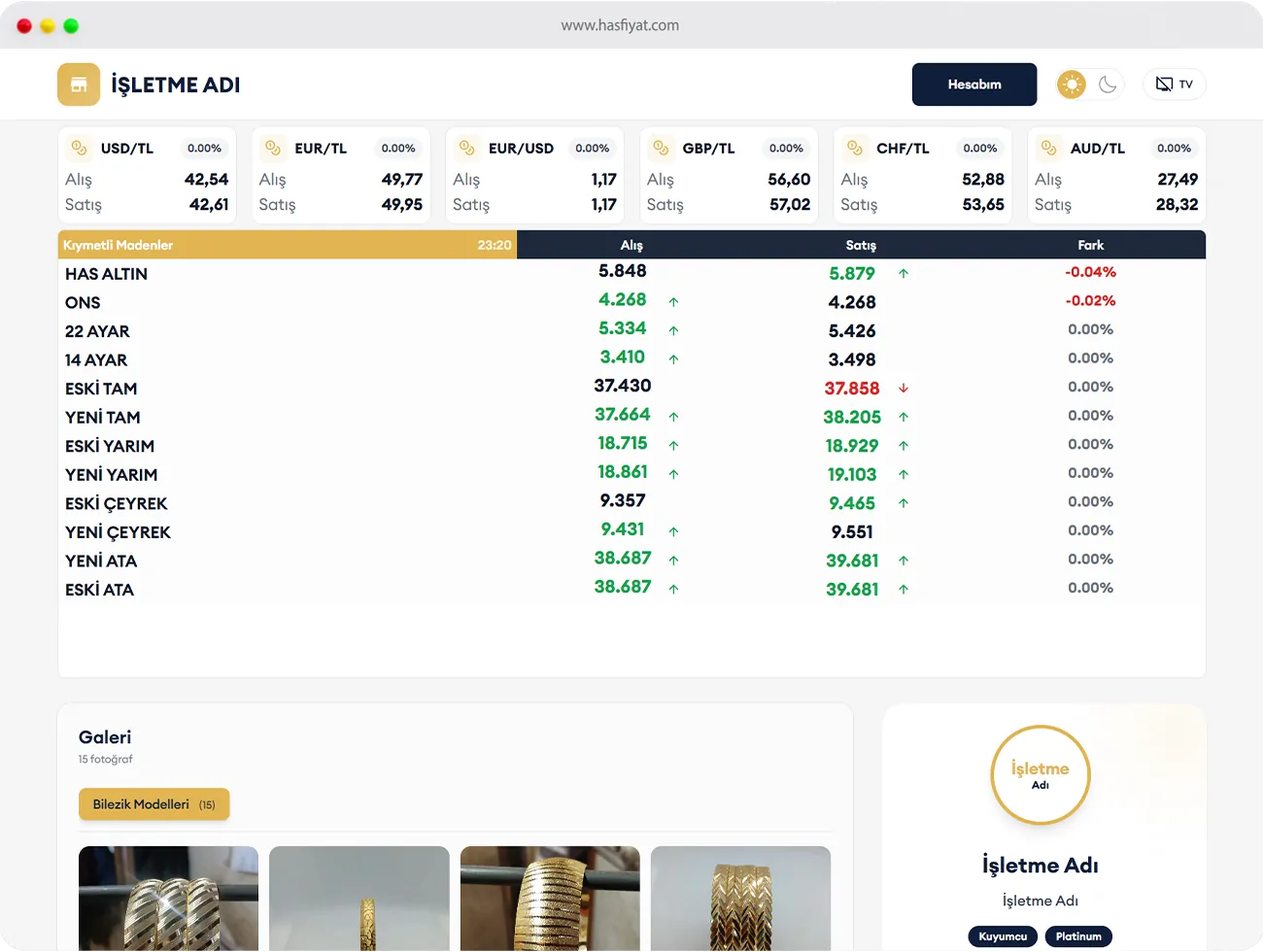Click the www.hasfiyat.com address bar
The image size is (1263, 952).
620,25
